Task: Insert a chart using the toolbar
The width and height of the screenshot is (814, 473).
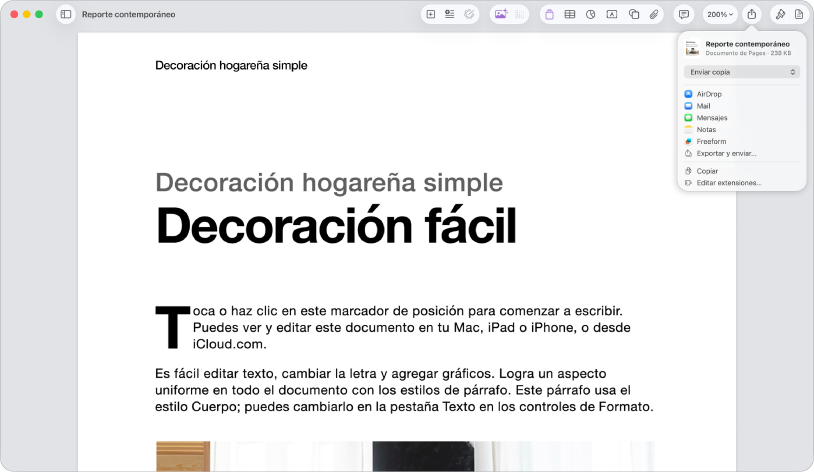Action: pyautogui.click(x=591, y=15)
